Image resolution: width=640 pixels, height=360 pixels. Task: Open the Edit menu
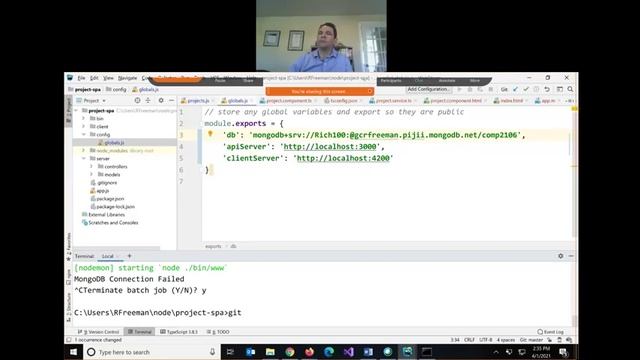(x=94, y=78)
